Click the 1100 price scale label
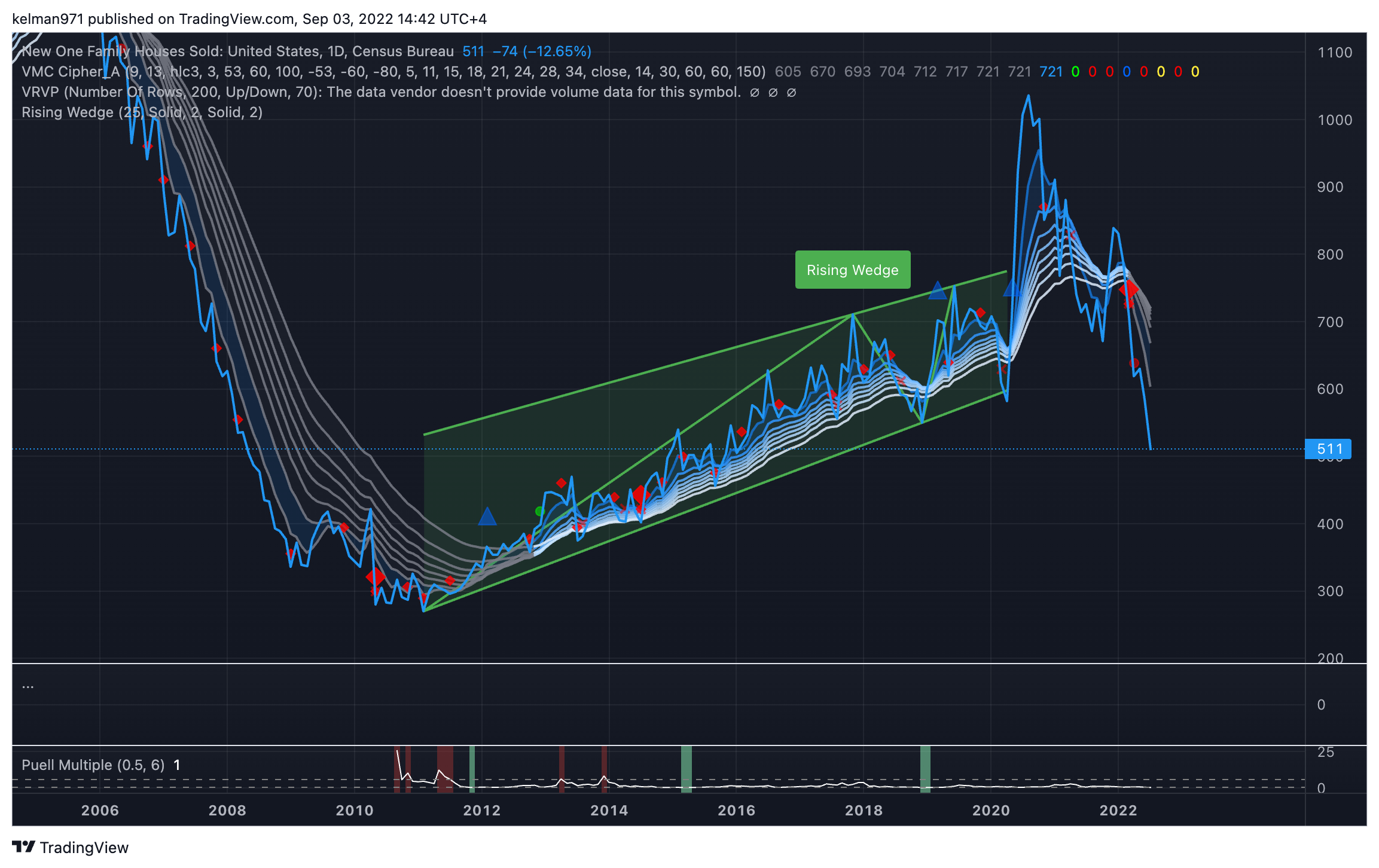Screen dimensions: 1379x868 [x=1335, y=53]
